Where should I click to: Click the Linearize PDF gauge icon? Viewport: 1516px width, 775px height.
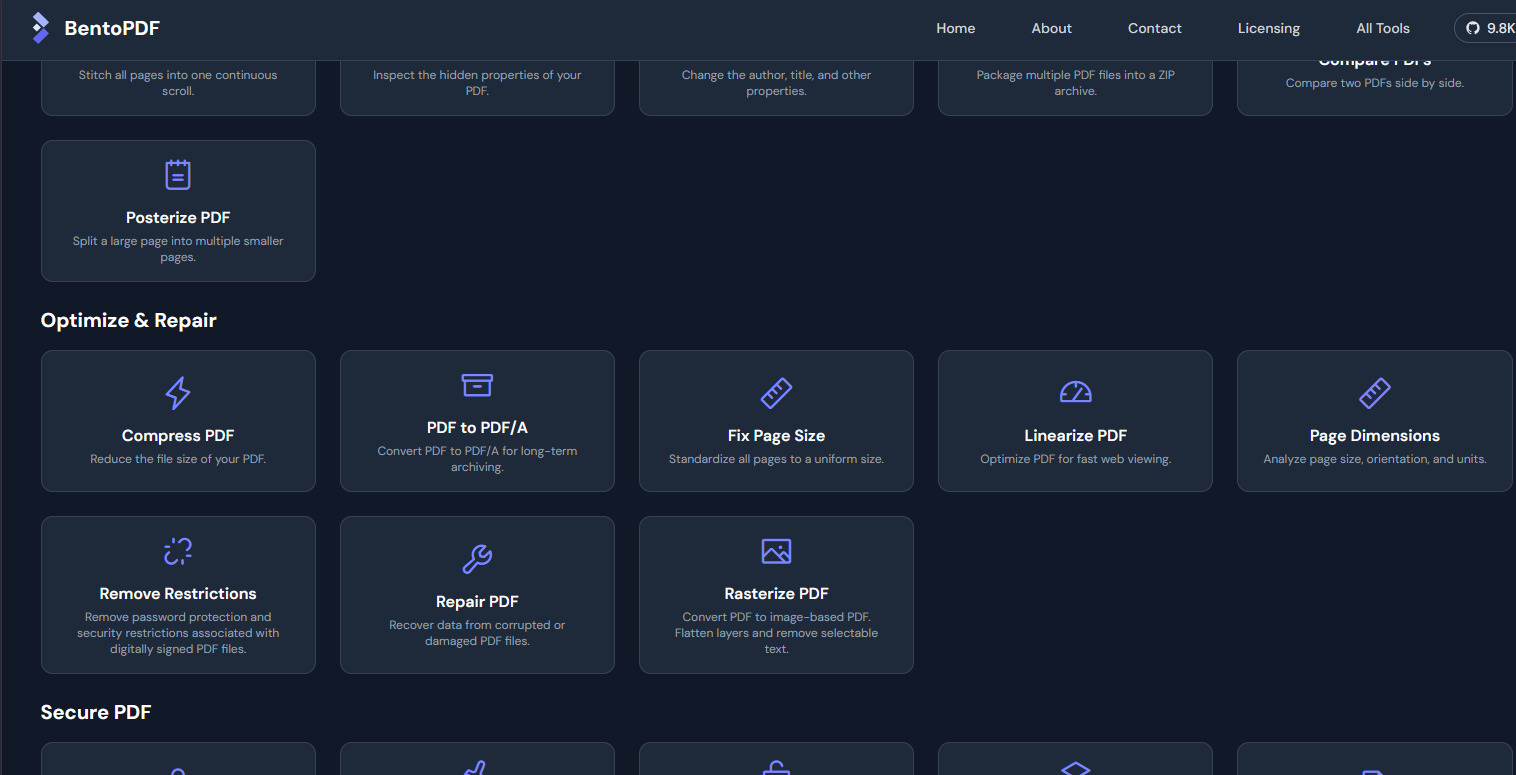point(1075,393)
